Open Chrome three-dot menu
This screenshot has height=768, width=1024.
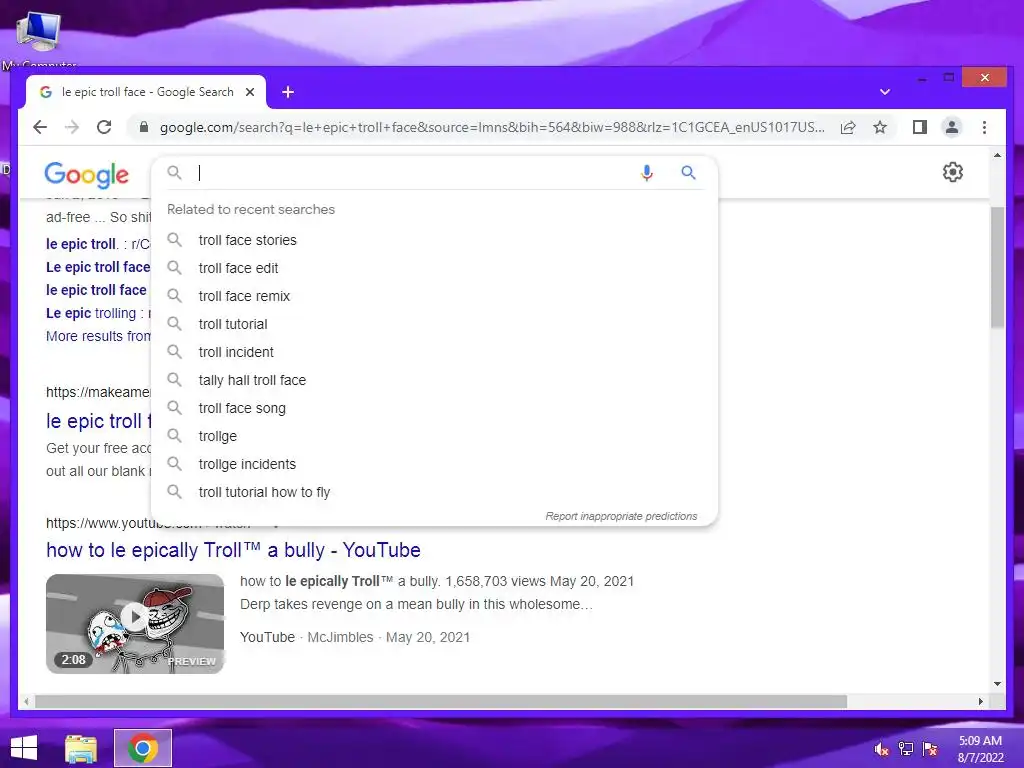point(984,127)
